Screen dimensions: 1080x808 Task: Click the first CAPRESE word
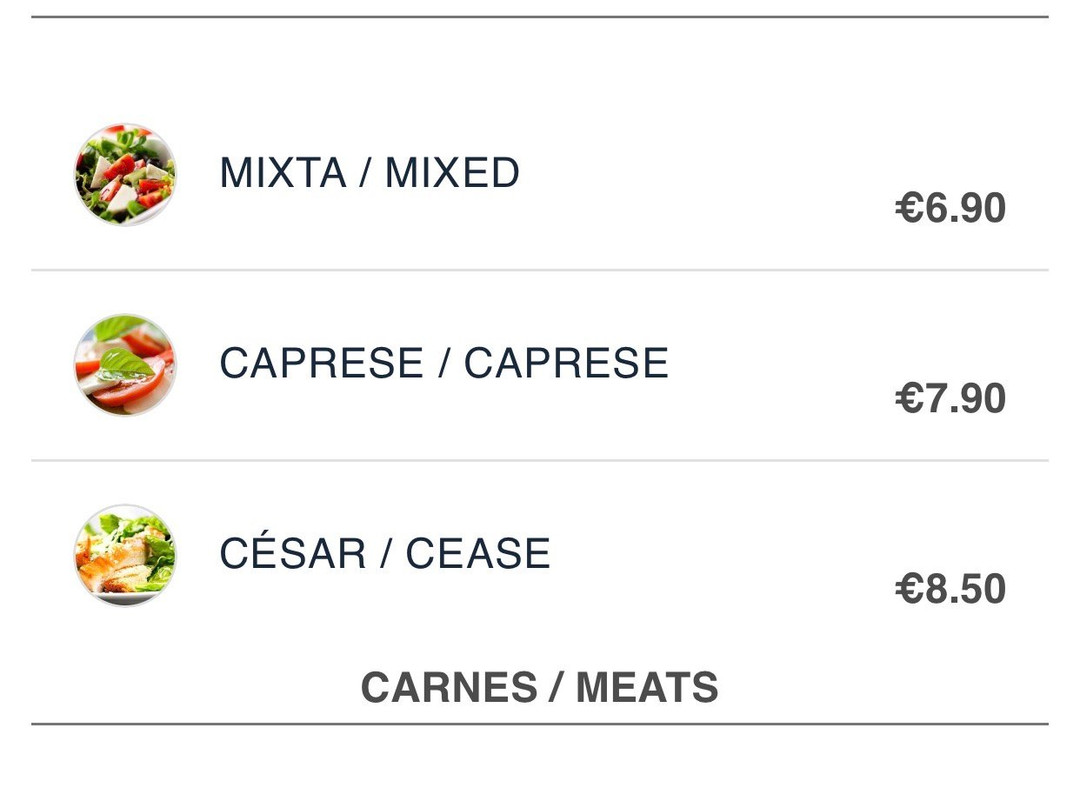point(322,363)
